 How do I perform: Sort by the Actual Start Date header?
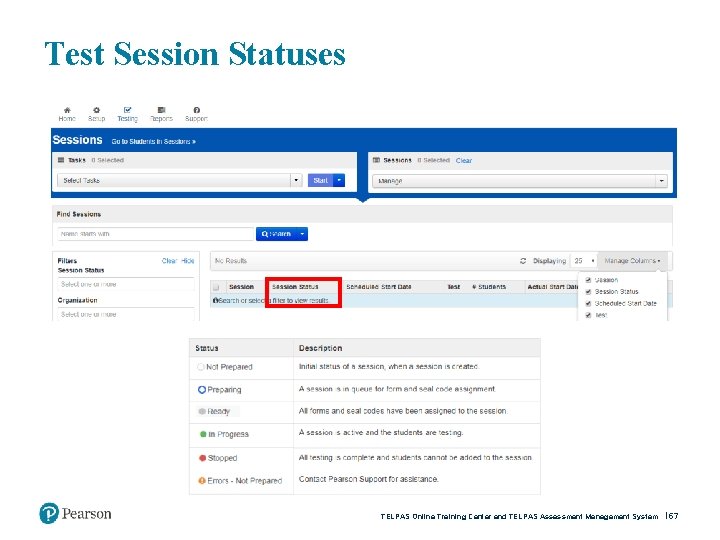tap(553, 287)
